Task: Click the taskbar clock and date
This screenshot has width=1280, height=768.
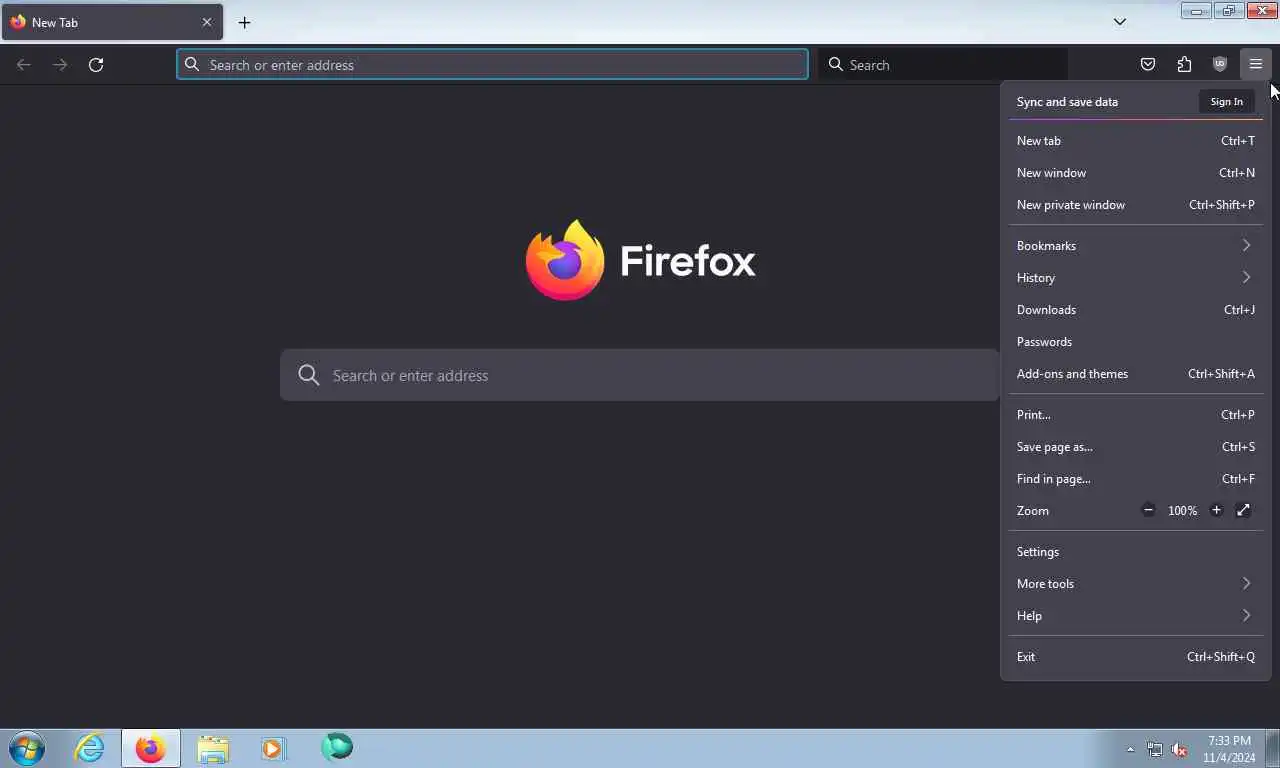Action: tap(1229, 749)
